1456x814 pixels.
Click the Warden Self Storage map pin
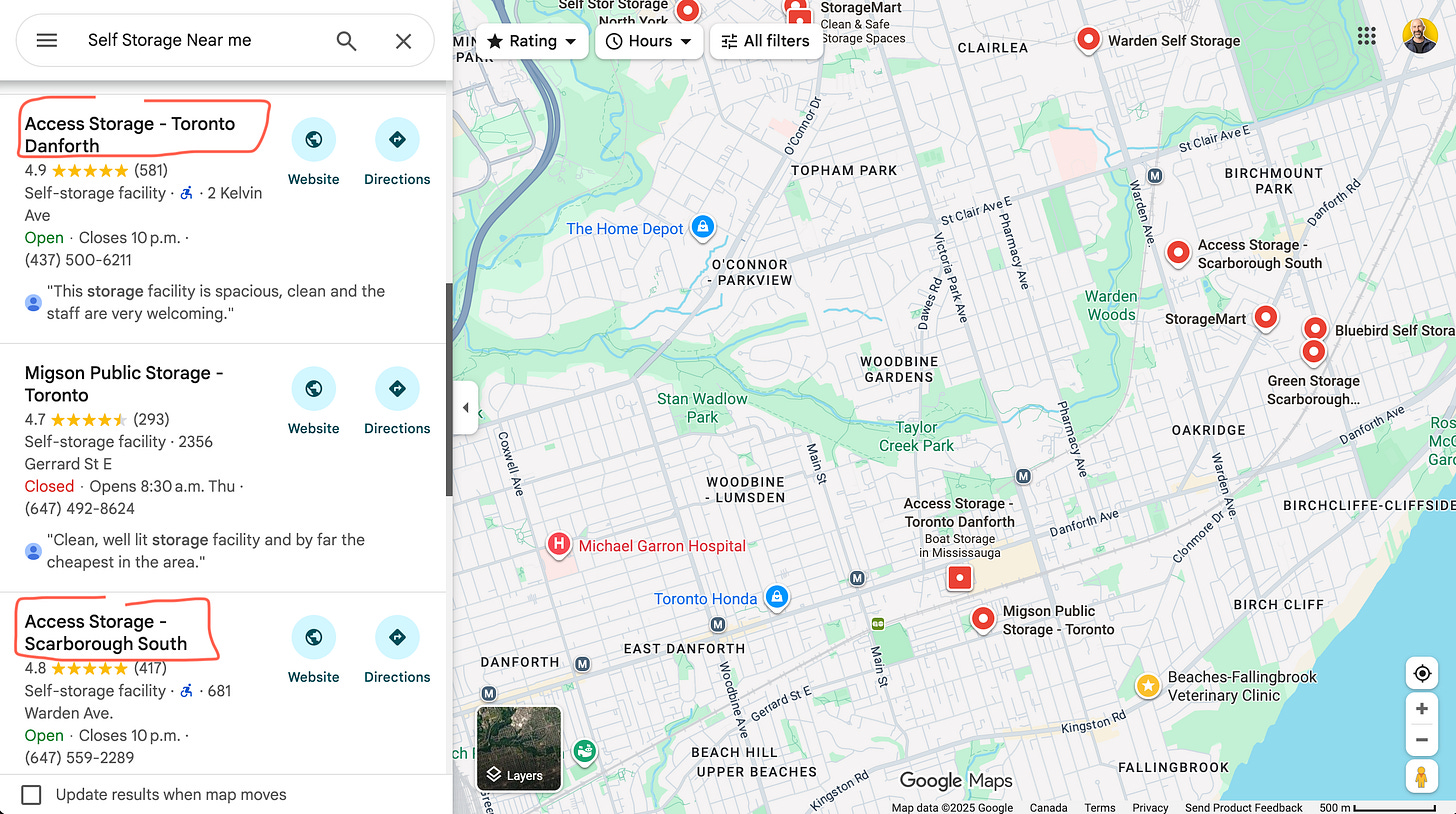[x=1088, y=40]
